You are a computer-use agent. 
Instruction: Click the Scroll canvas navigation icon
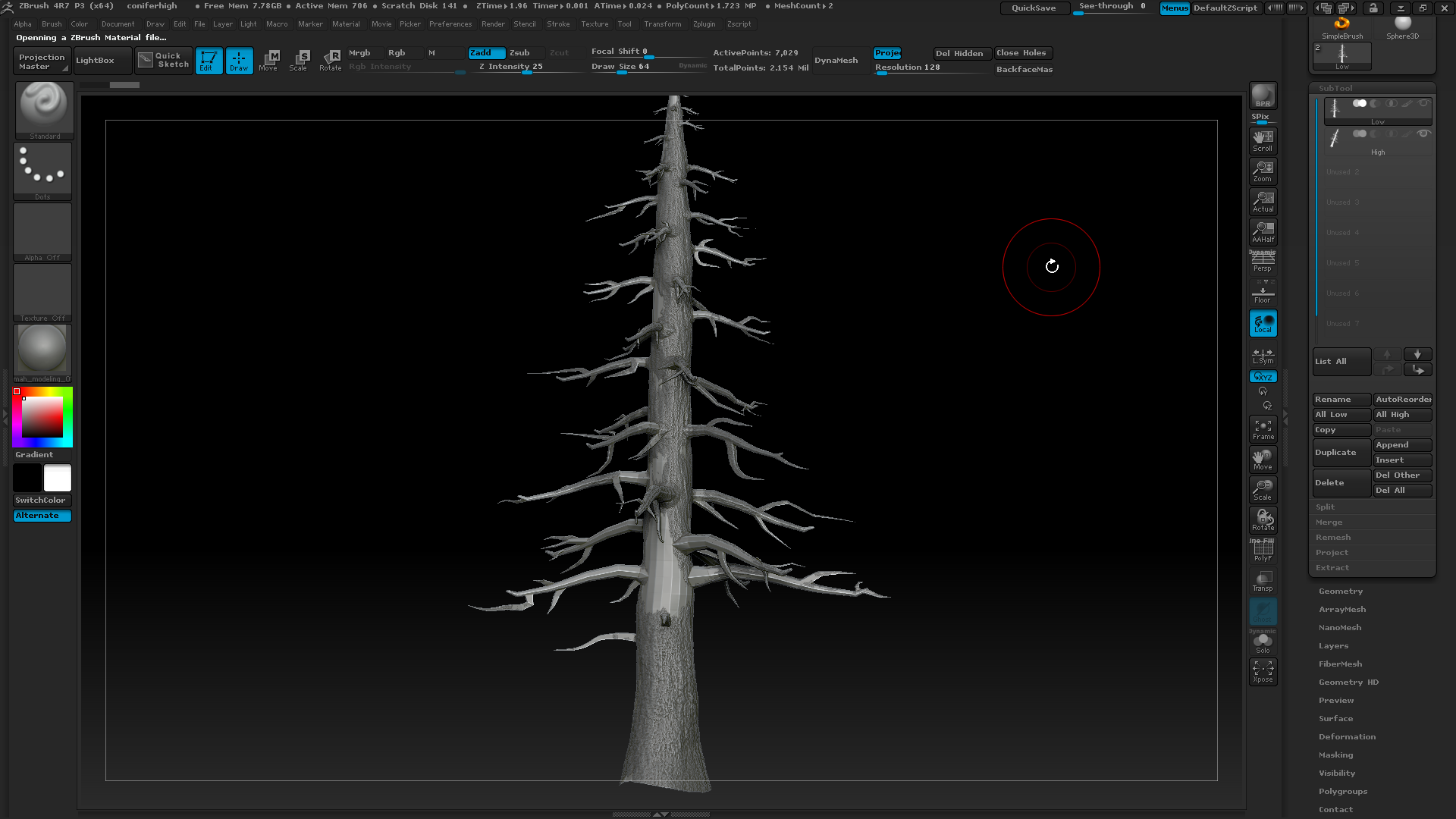(1263, 141)
